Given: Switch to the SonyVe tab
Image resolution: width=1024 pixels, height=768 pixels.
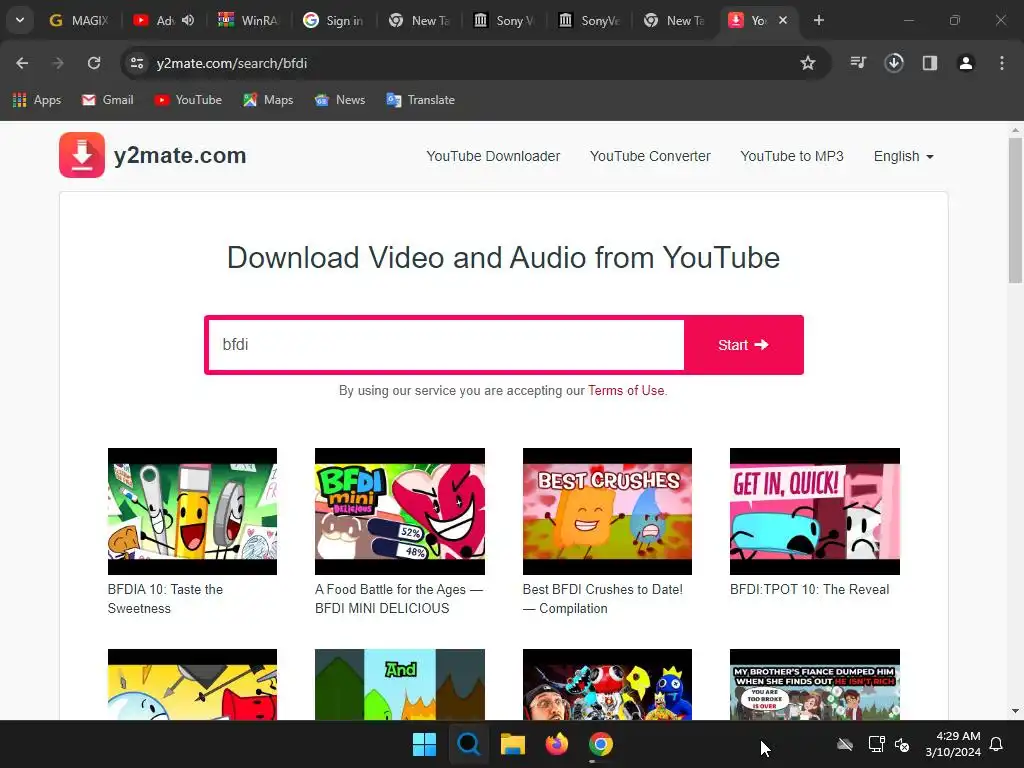Looking at the screenshot, I should click(x=588, y=20).
